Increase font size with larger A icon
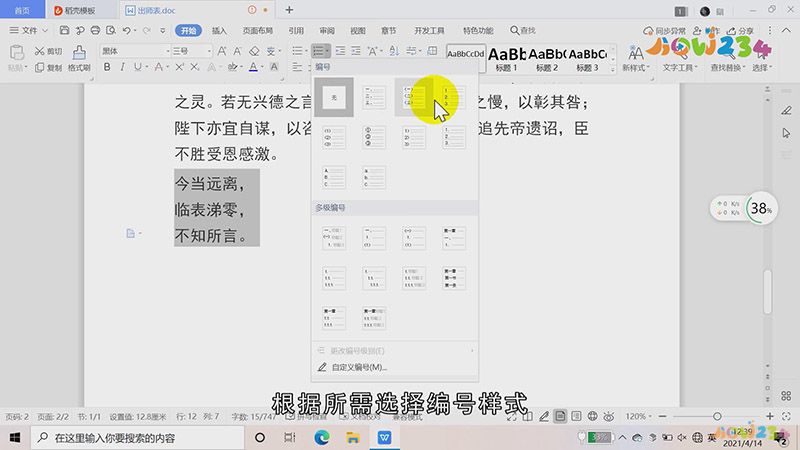800x450 pixels. 222,51
